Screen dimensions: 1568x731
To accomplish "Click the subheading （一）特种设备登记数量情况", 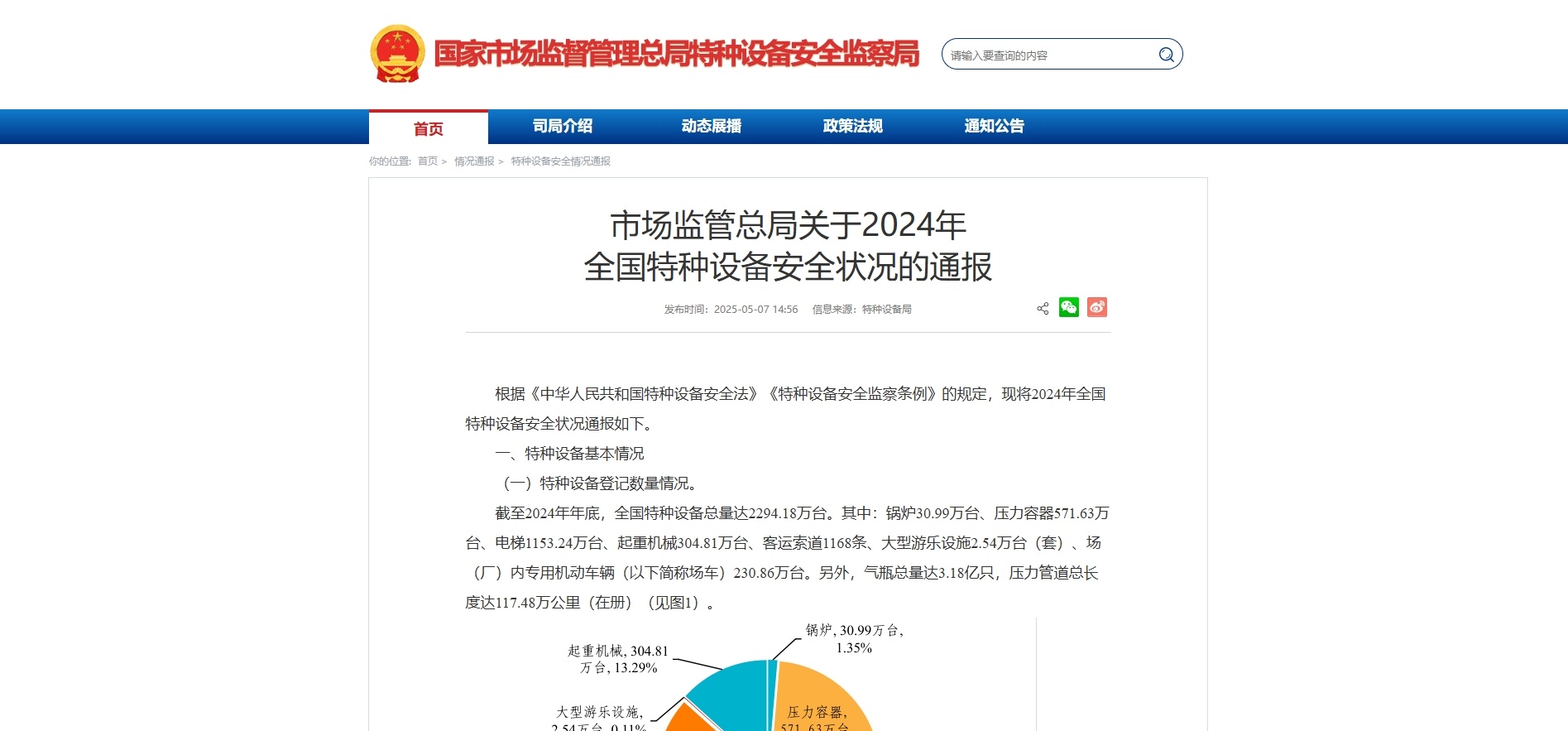I will pyautogui.click(x=600, y=483).
